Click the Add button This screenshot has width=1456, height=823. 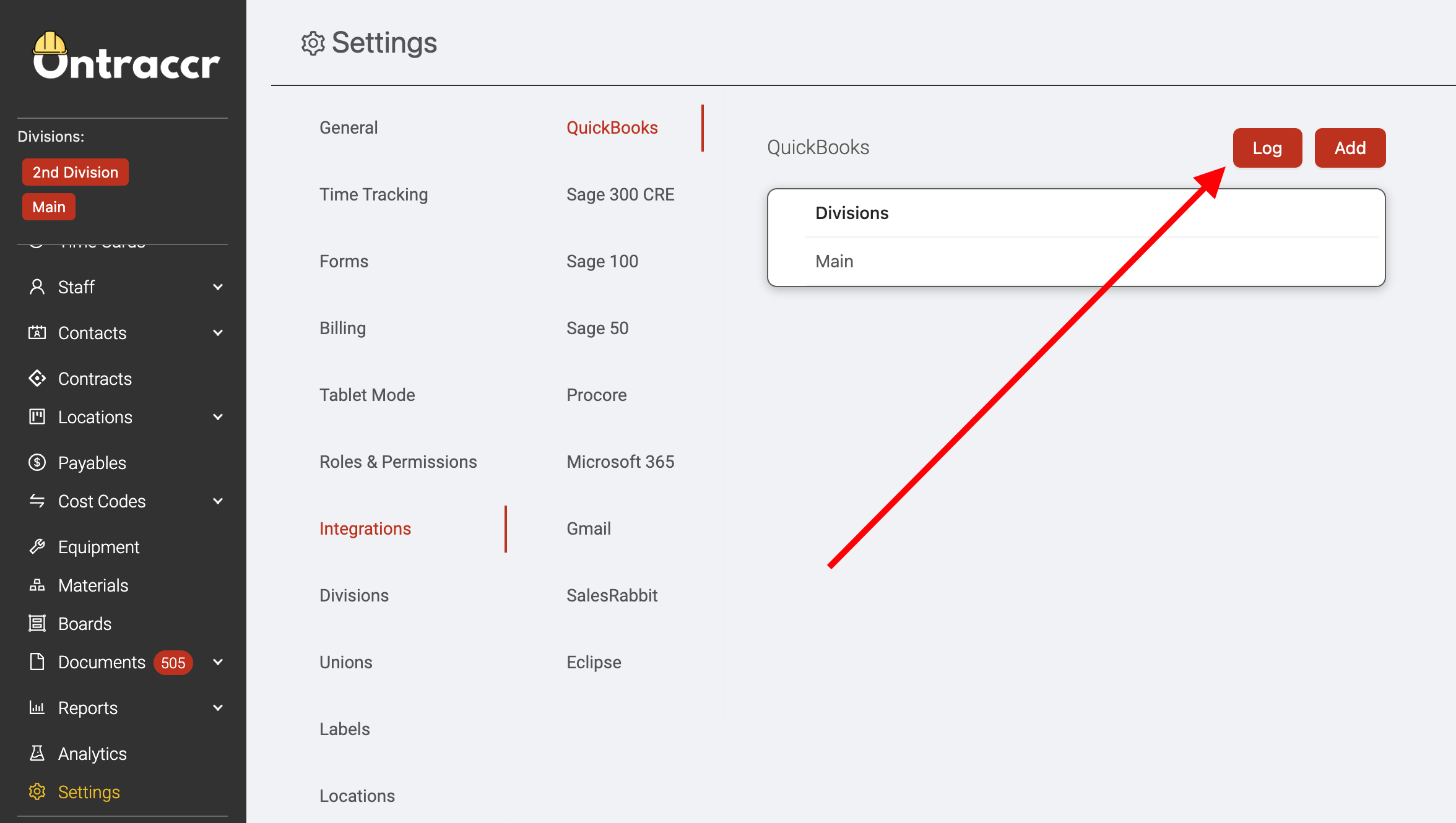tap(1350, 148)
